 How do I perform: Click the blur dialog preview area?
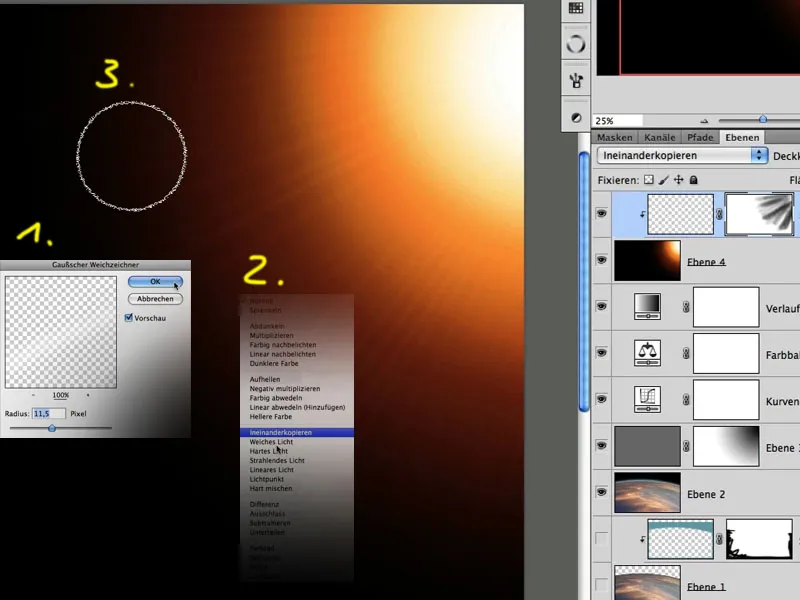[x=61, y=332]
